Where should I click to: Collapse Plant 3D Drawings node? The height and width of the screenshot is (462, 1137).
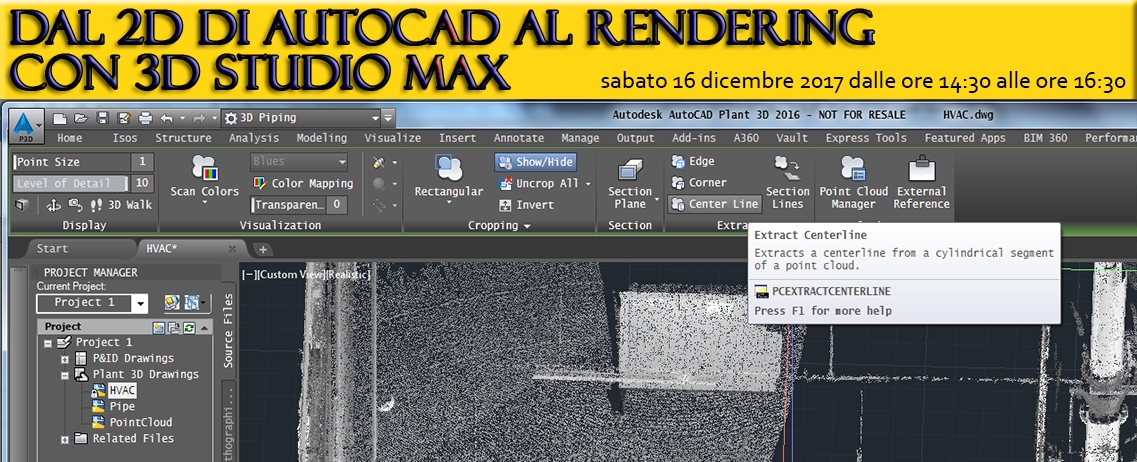[x=65, y=375]
